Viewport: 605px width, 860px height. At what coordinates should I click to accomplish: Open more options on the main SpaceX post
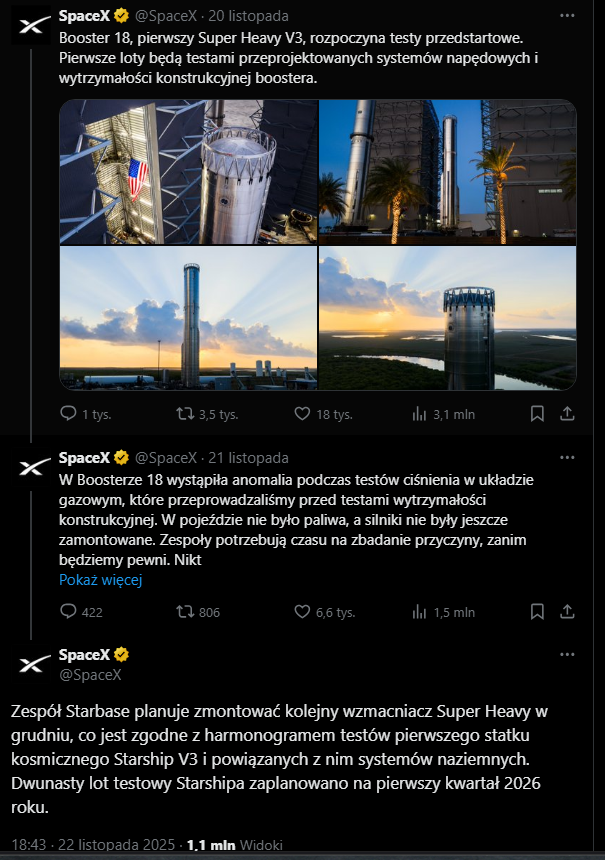pos(567,655)
